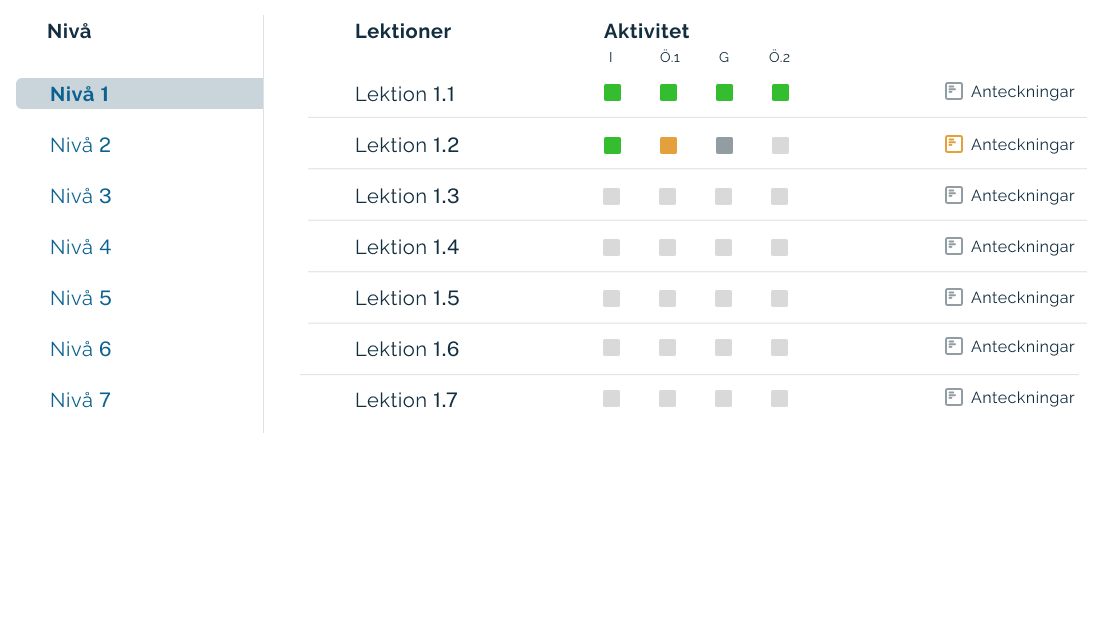The width and height of the screenshot is (1120, 624).
Task: Open the notes icon for Lektion 1.7
Action: (954, 397)
